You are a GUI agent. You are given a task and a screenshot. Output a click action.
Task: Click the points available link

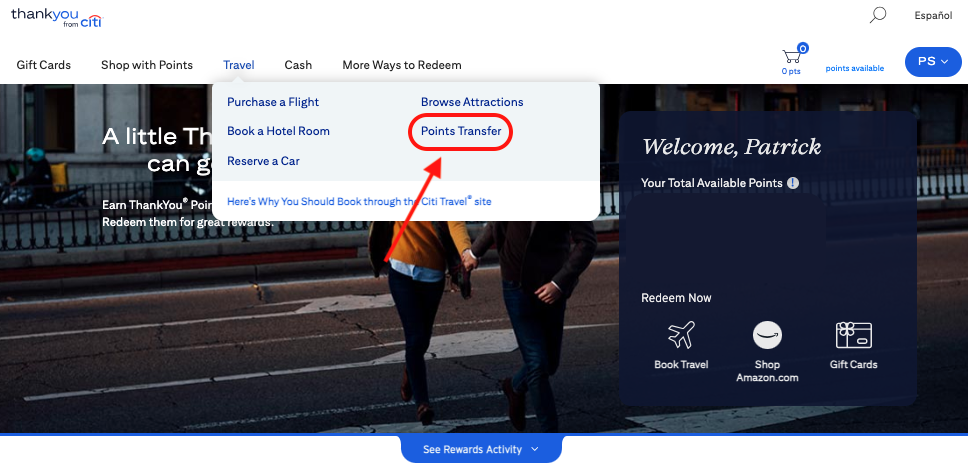pos(854,69)
